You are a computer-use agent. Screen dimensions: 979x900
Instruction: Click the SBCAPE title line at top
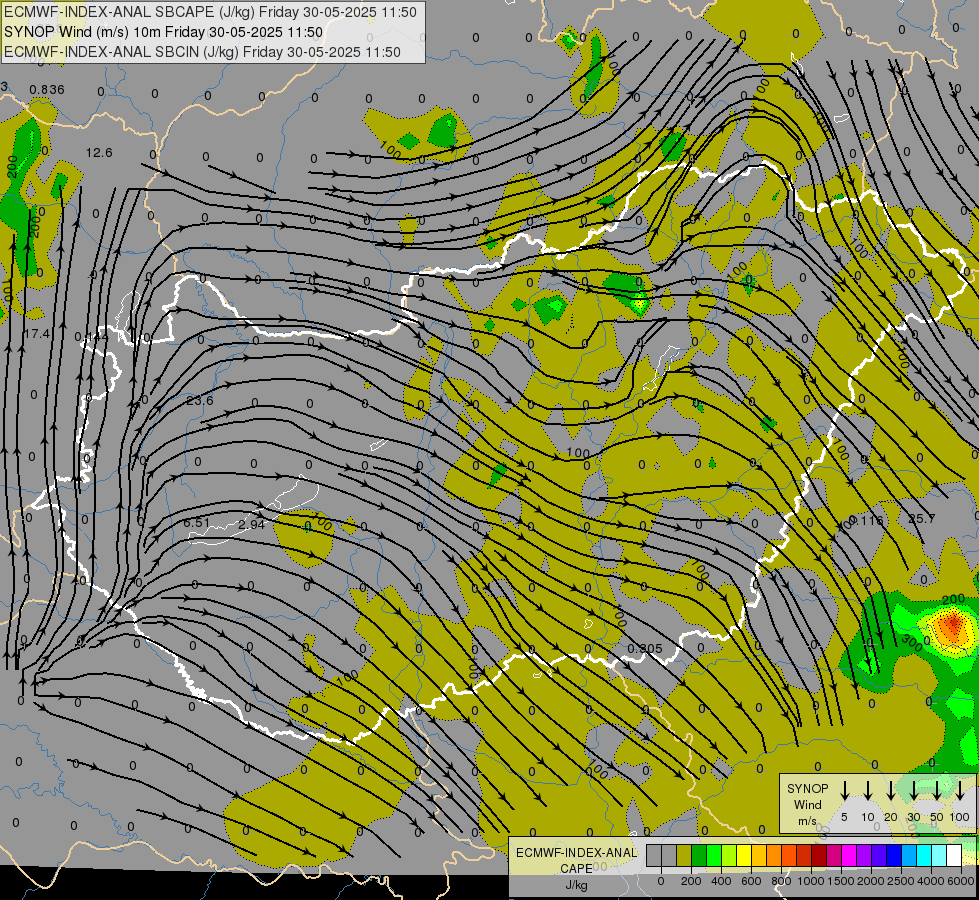pyautogui.click(x=210, y=12)
